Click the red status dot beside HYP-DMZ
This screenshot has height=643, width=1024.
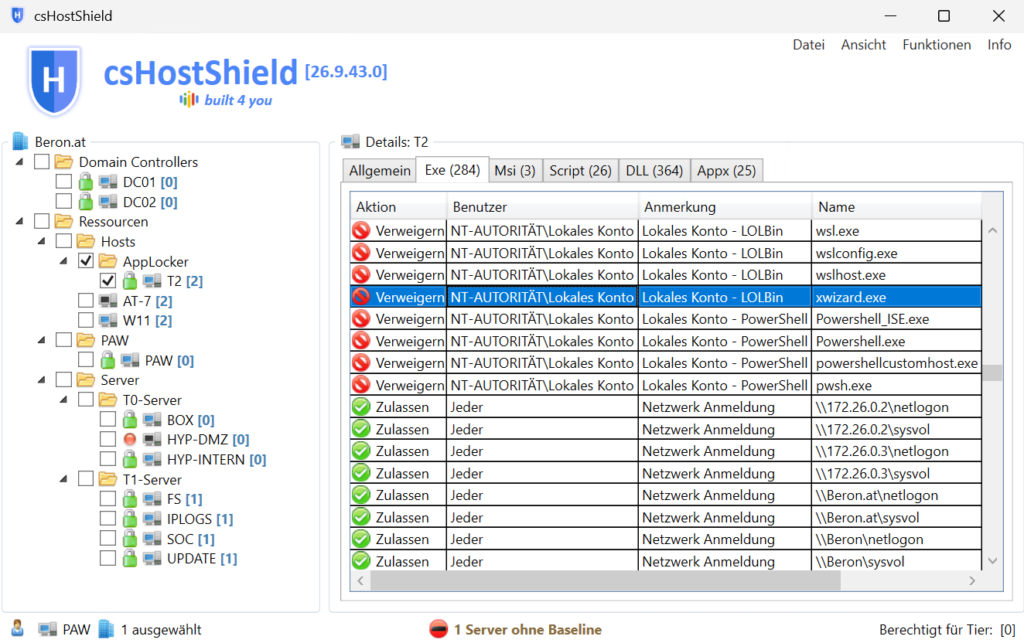(130, 439)
